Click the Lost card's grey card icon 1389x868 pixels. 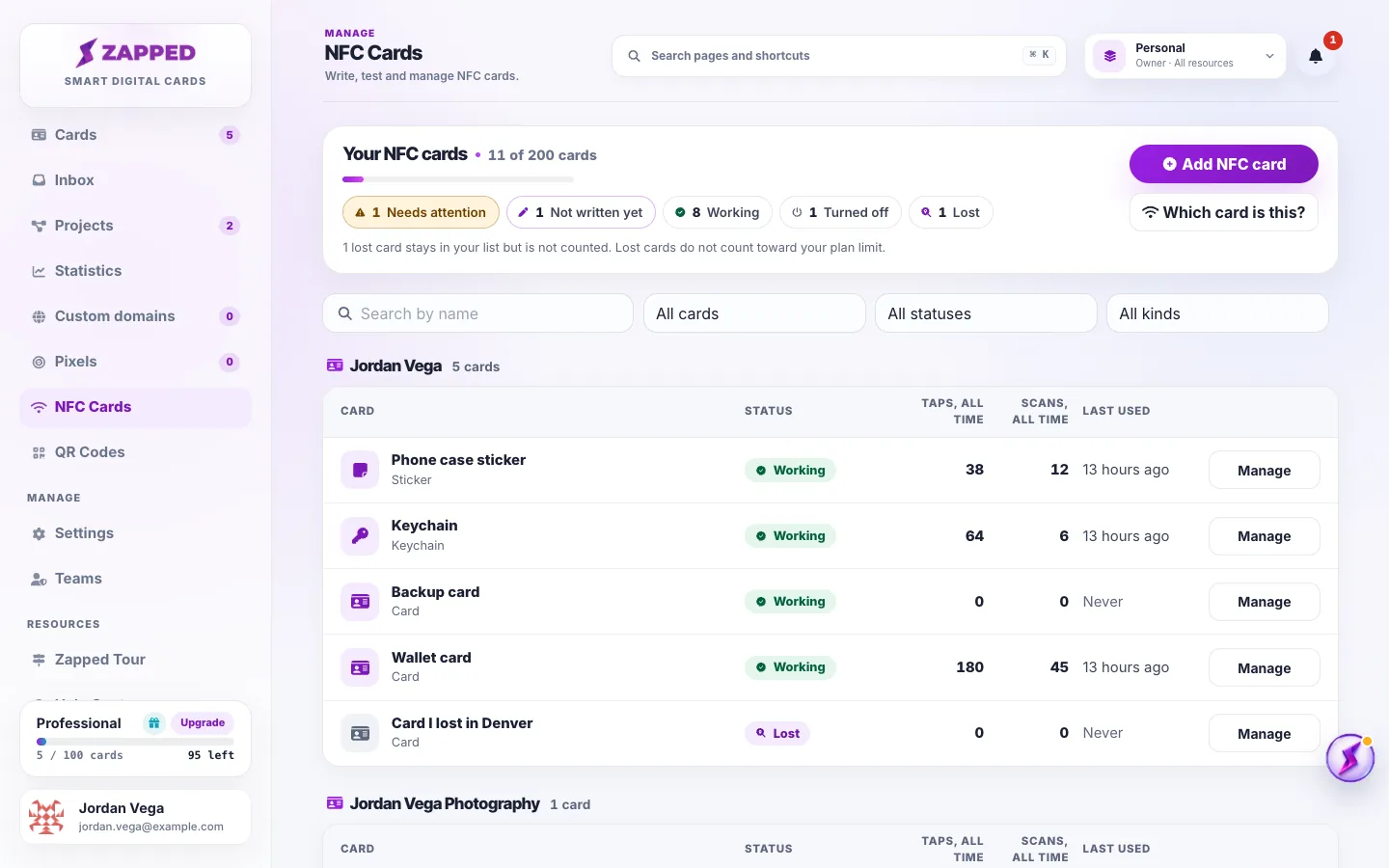[360, 733]
